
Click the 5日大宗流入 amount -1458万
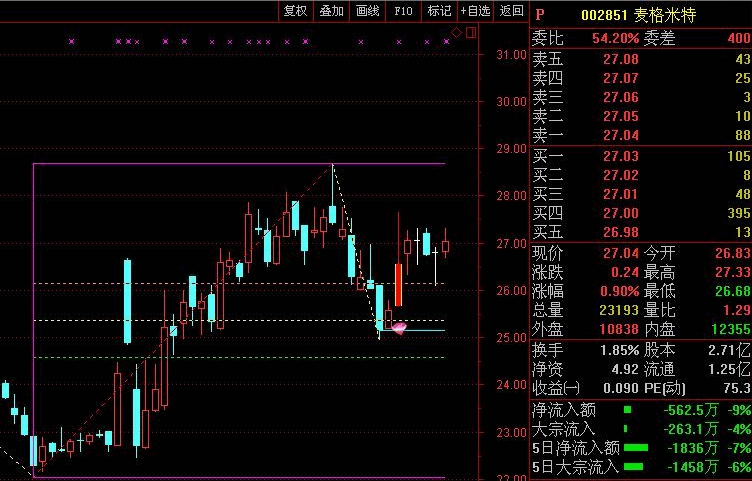point(693,467)
